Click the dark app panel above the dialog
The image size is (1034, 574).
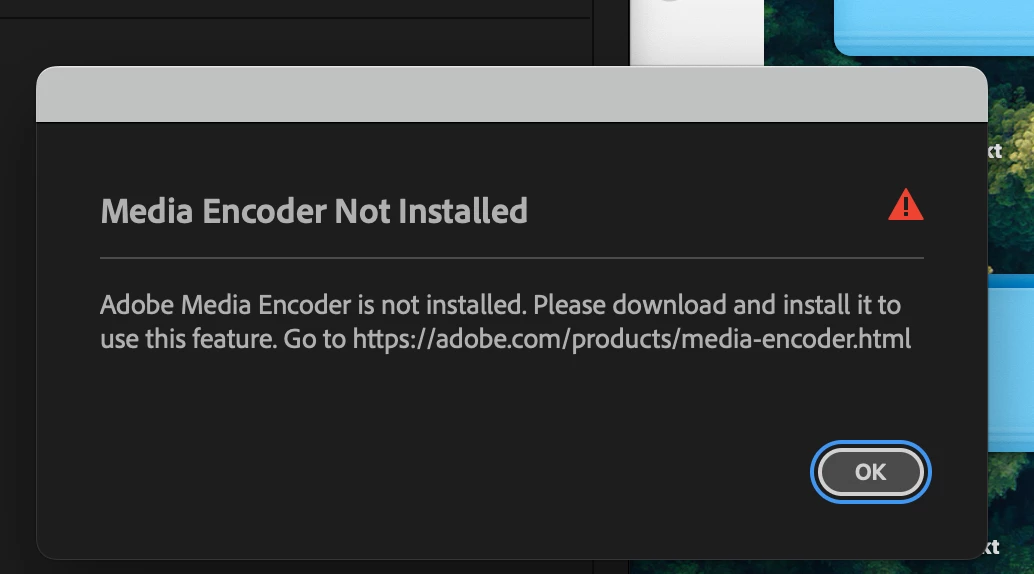pyautogui.click(x=297, y=40)
